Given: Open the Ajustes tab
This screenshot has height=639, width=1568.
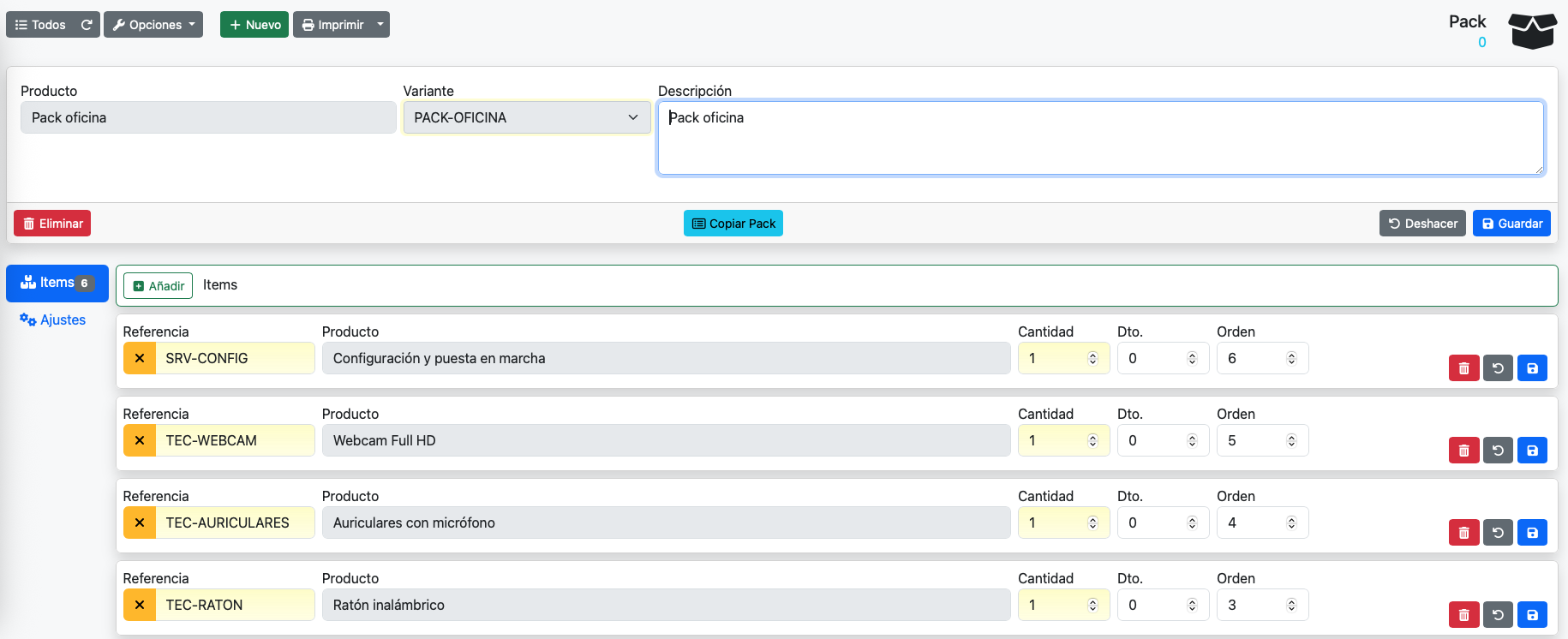Looking at the screenshot, I should (53, 319).
